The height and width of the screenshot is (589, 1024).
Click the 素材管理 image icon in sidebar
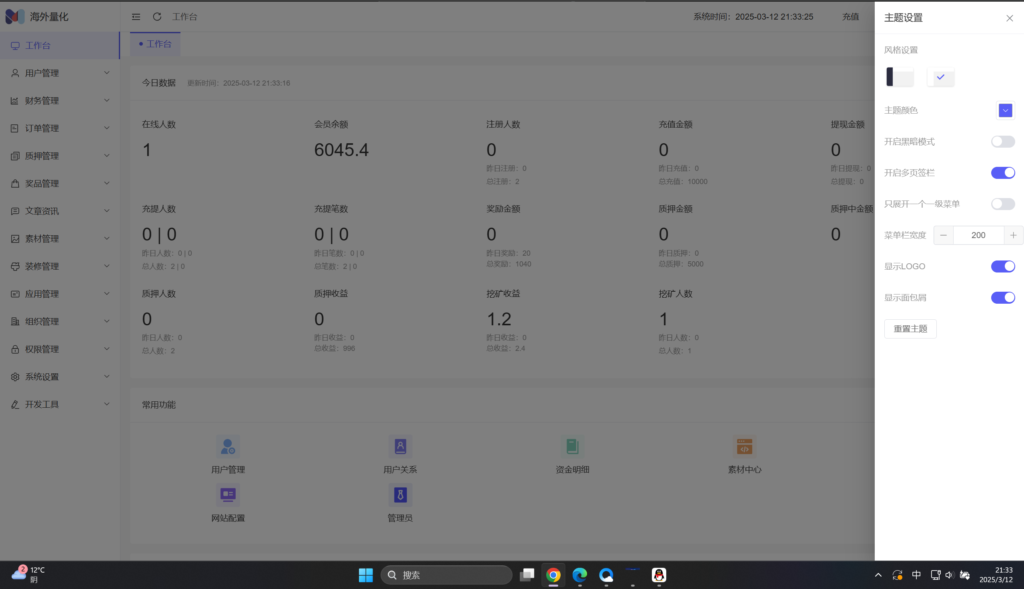[15, 239]
